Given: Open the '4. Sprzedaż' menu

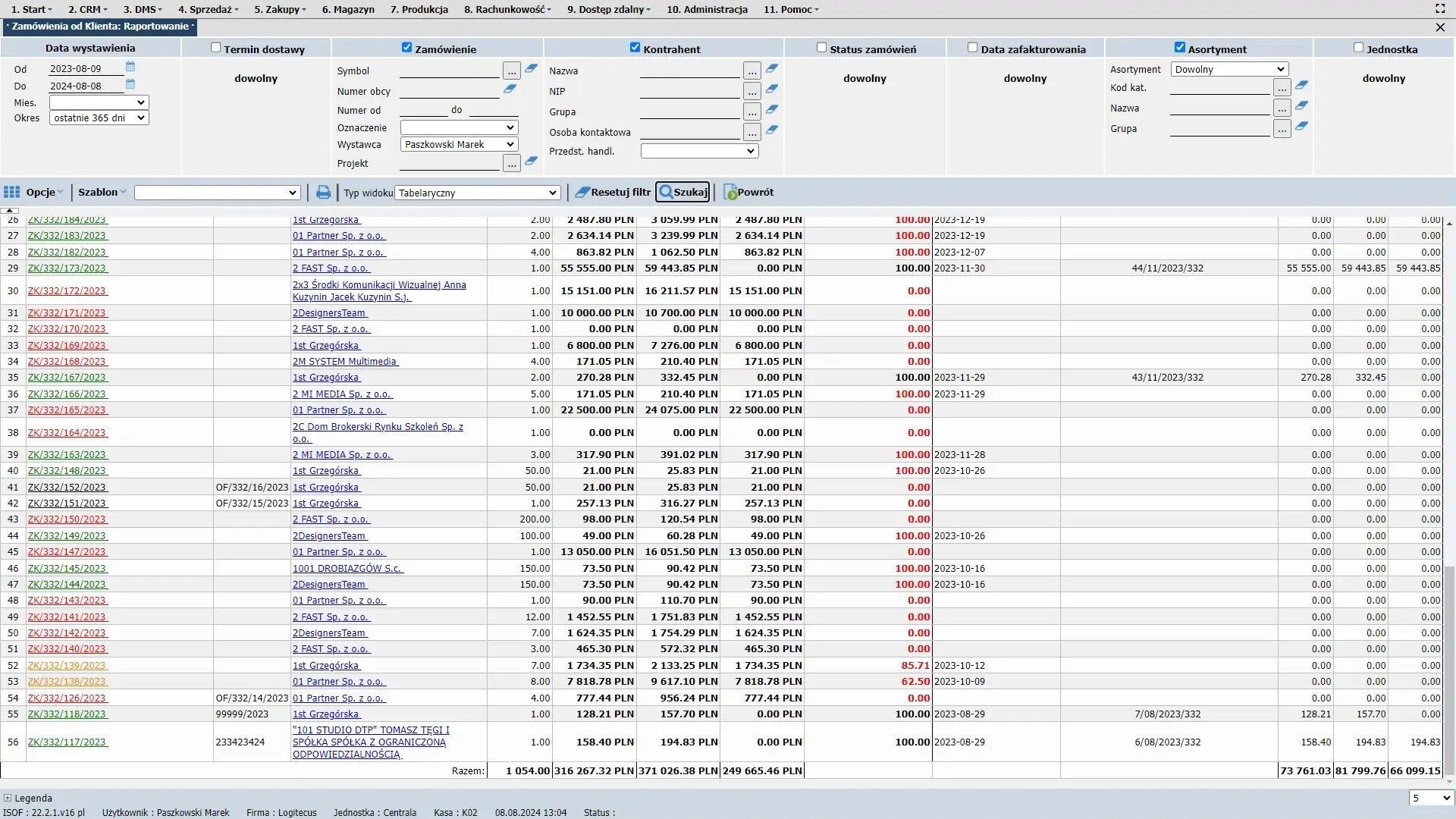Looking at the screenshot, I should (208, 10).
